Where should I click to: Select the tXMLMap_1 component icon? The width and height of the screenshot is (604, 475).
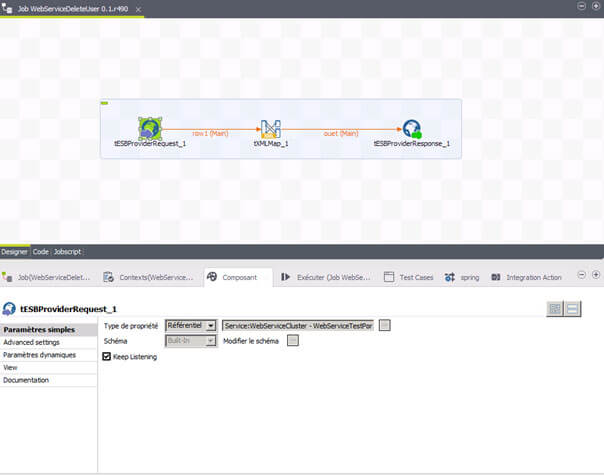click(270, 129)
